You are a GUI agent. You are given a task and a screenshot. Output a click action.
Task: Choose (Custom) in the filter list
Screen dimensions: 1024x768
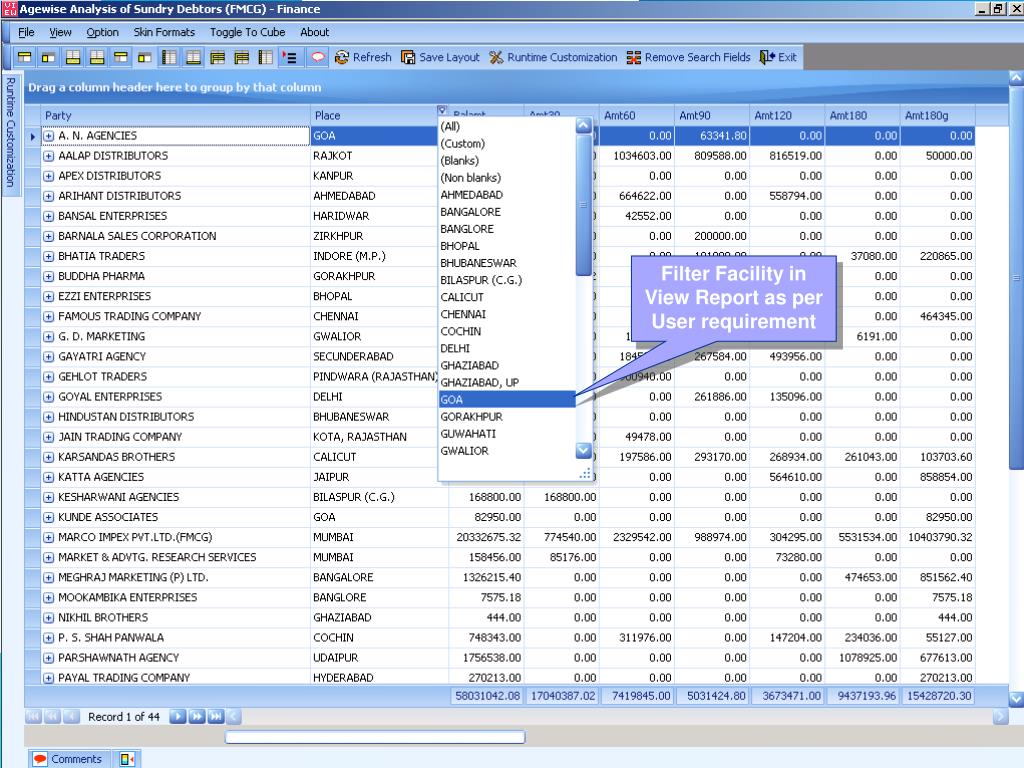[x=507, y=144]
